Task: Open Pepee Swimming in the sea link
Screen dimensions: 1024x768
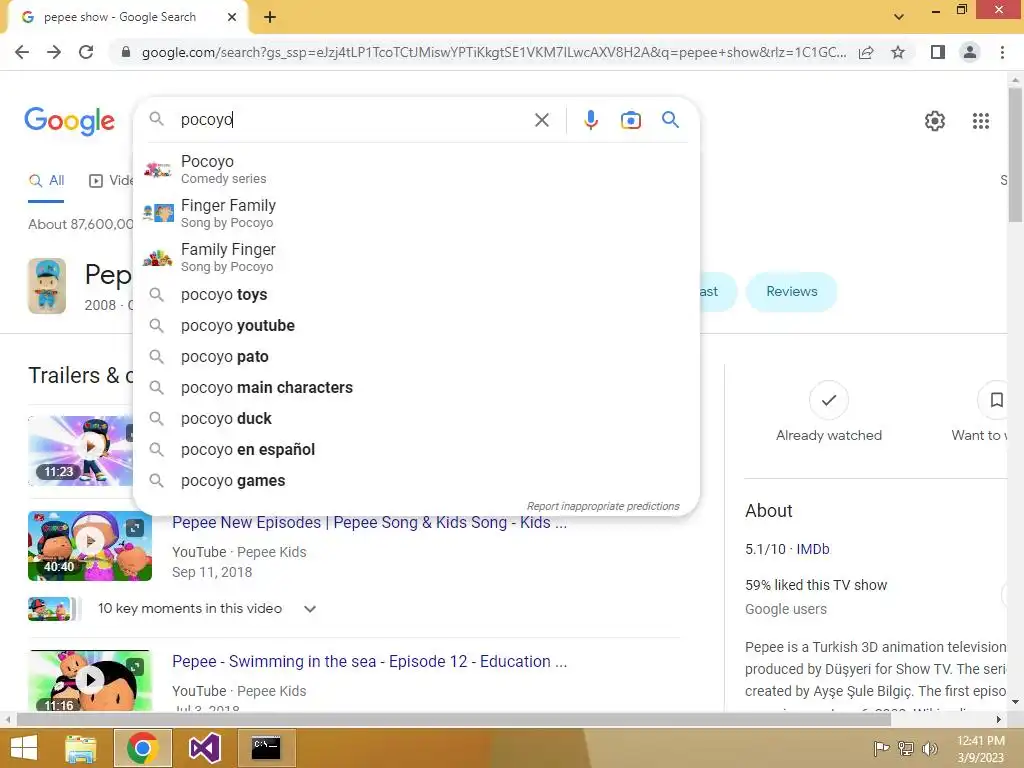Action: pos(369,662)
